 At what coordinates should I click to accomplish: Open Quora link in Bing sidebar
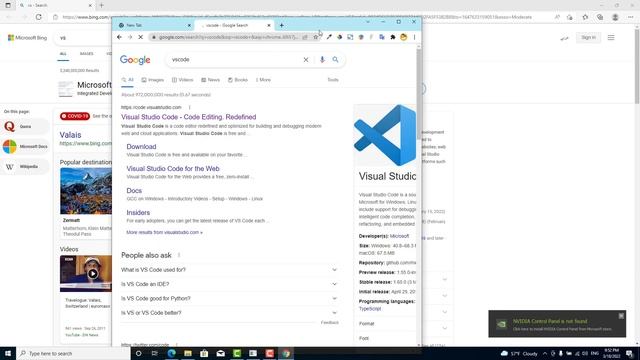(x=25, y=127)
